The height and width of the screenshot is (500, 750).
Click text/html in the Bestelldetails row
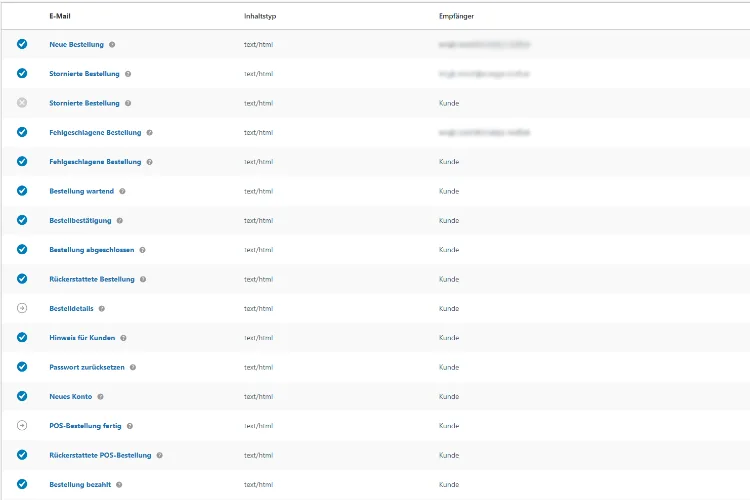click(x=259, y=309)
